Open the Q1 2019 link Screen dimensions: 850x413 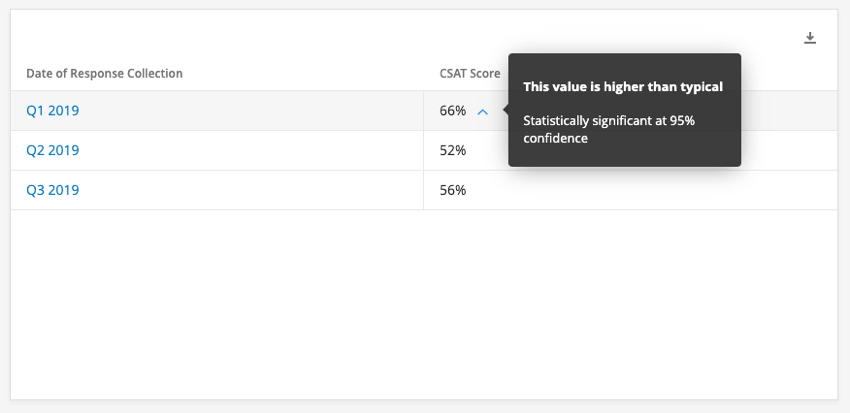52,111
